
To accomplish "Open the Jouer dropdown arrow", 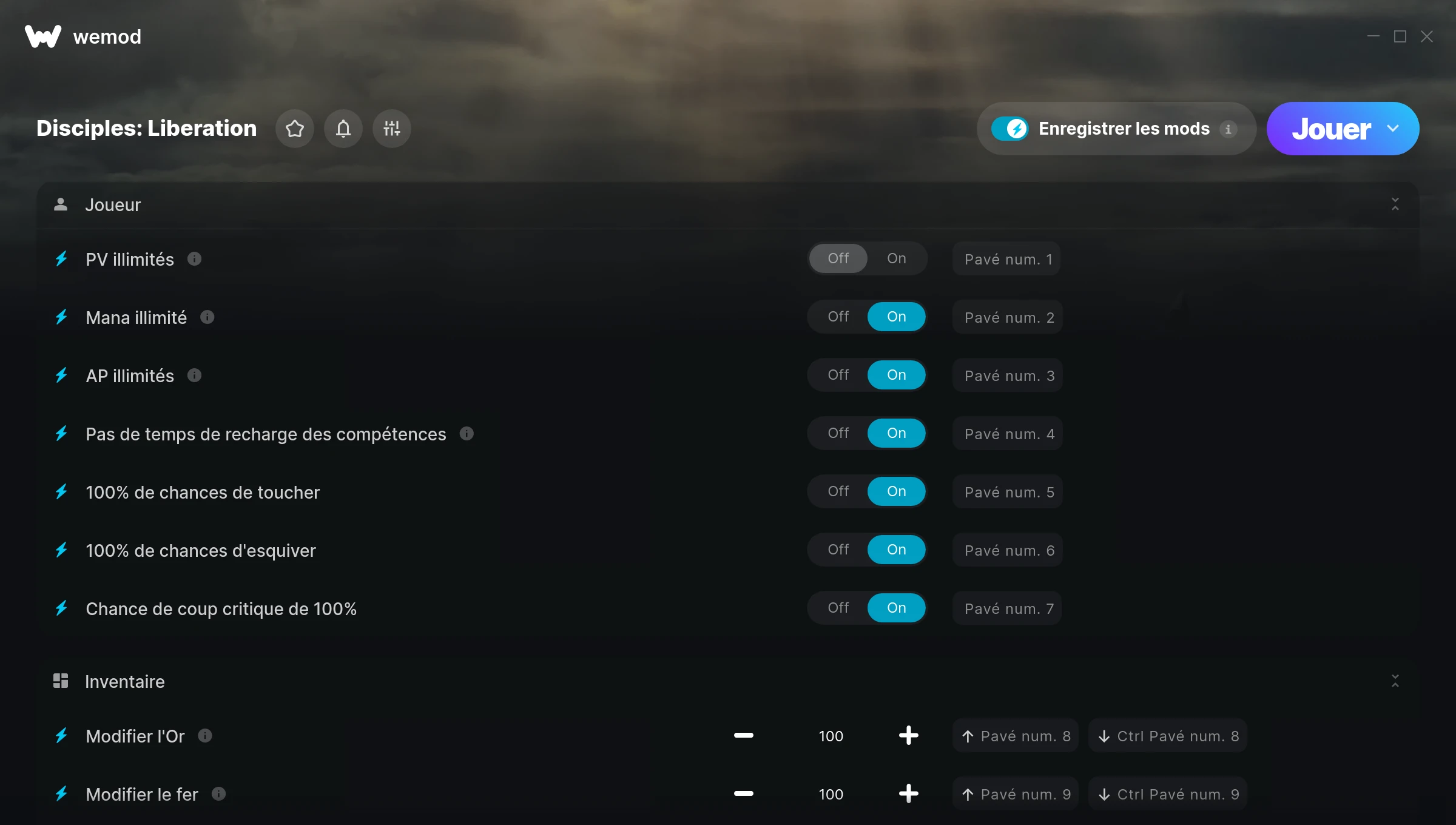I will click(1393, 129).
